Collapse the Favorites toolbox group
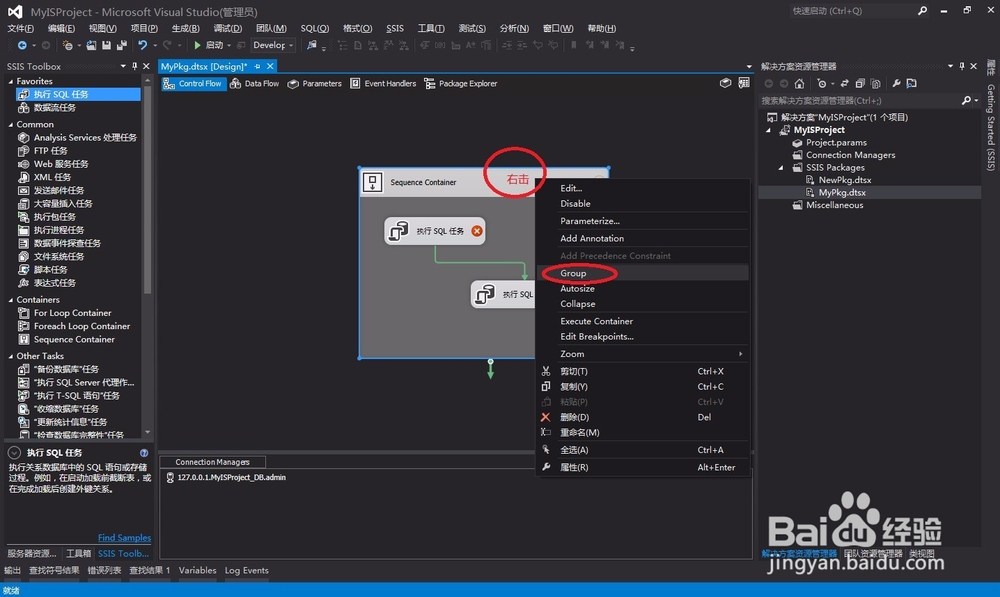 [11, 82]
